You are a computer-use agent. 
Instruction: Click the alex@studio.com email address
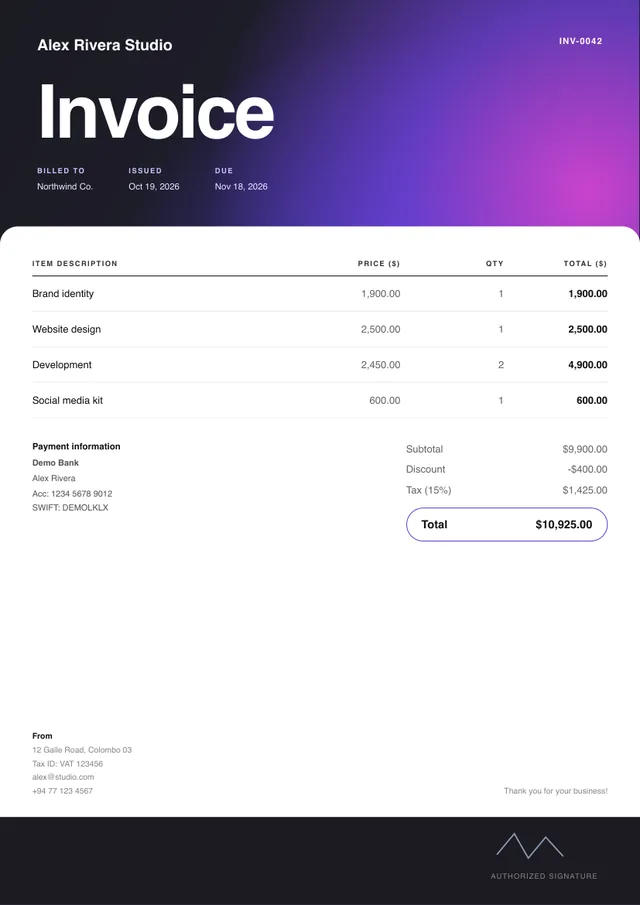[x=63, y=777]
